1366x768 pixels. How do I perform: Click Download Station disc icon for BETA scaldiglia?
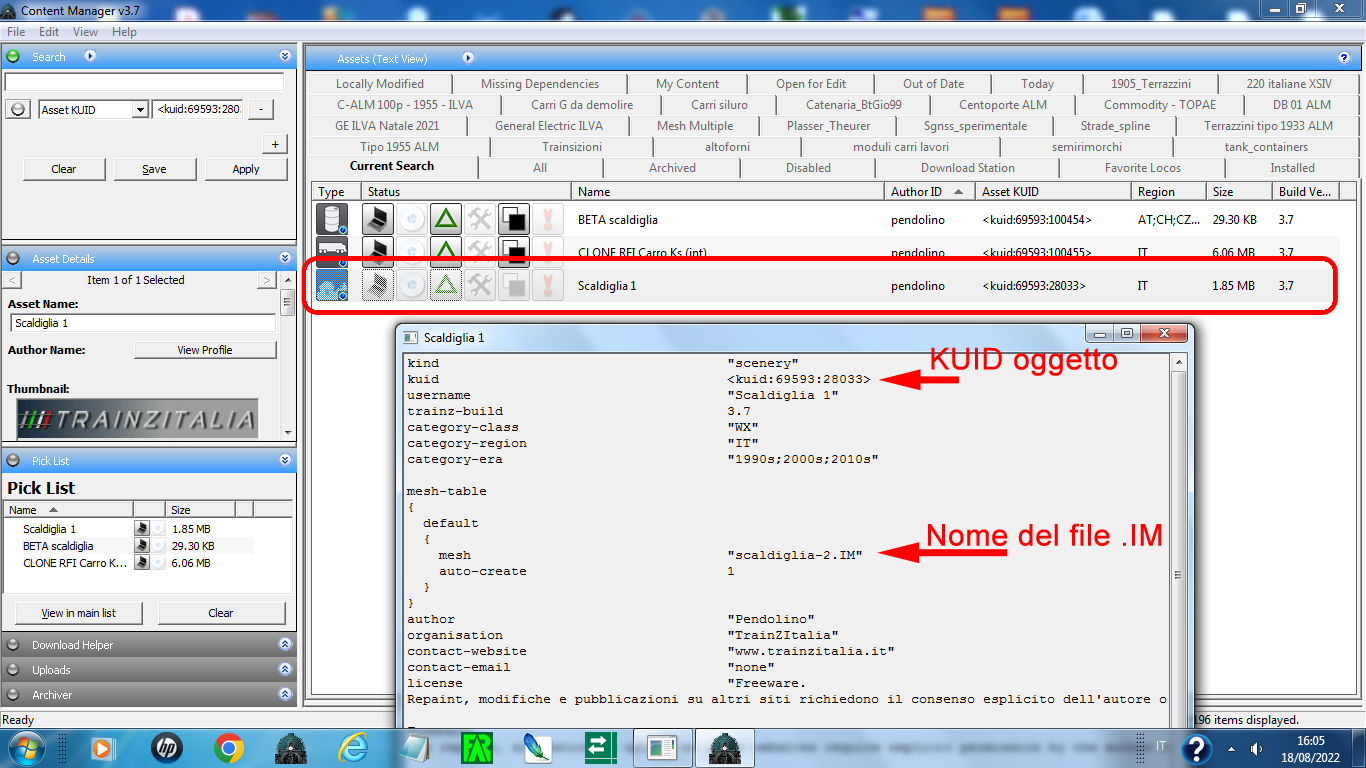(x=412, y=219)
